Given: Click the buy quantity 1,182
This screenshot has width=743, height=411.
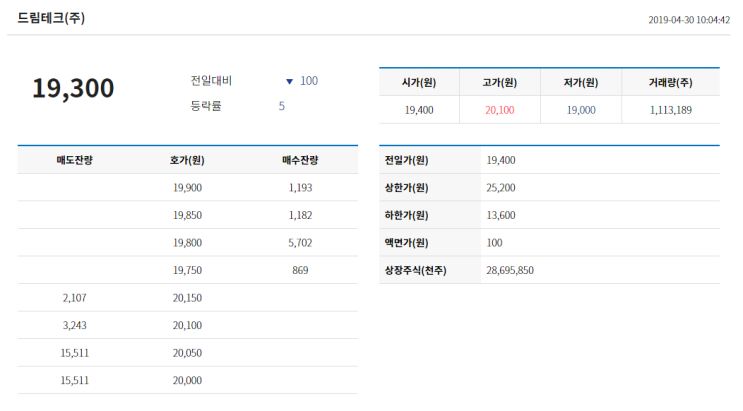Looking at the screenshot, I should coord(300,215).
